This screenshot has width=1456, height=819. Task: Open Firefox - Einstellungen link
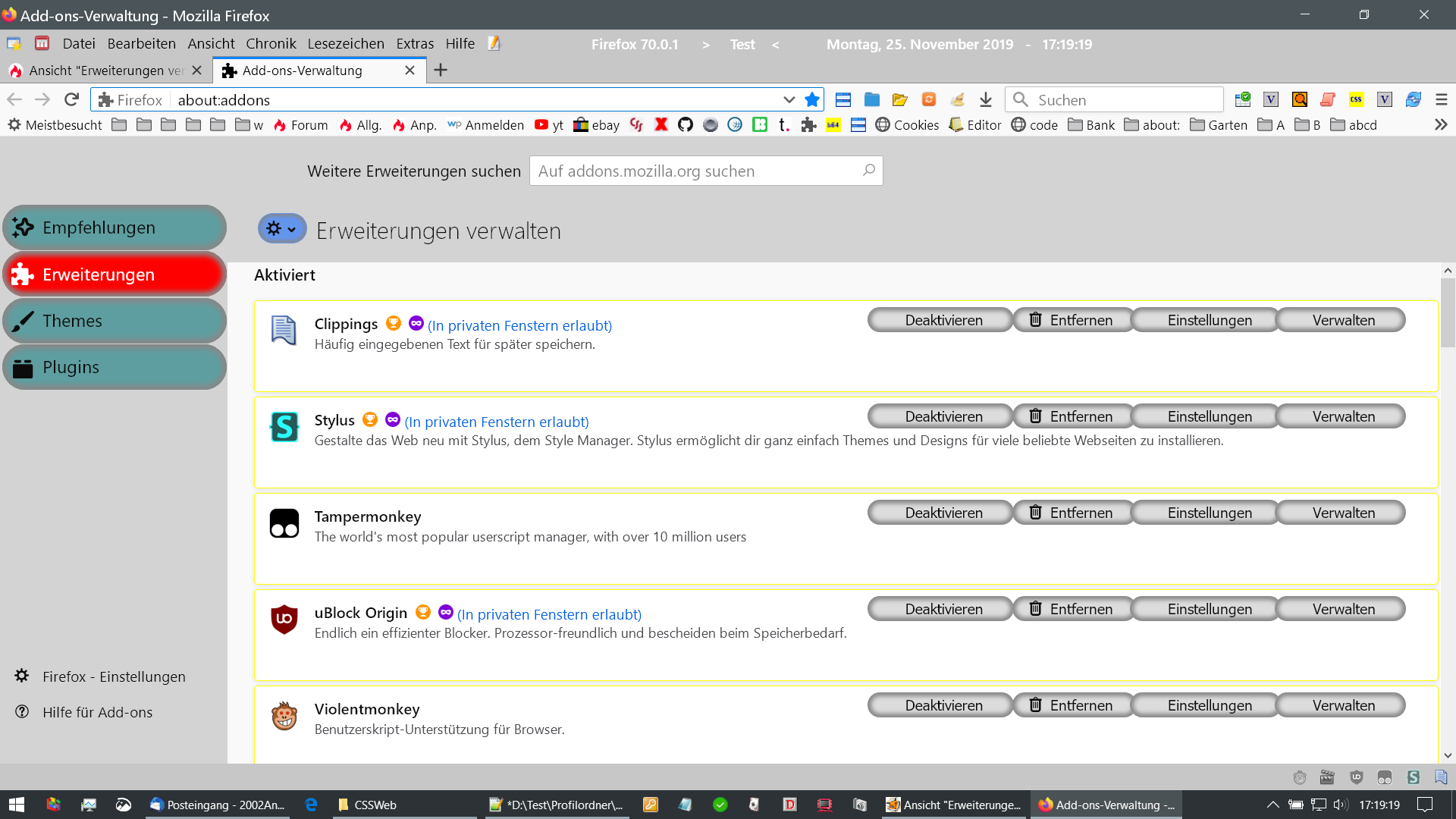(x=114, y=676)
